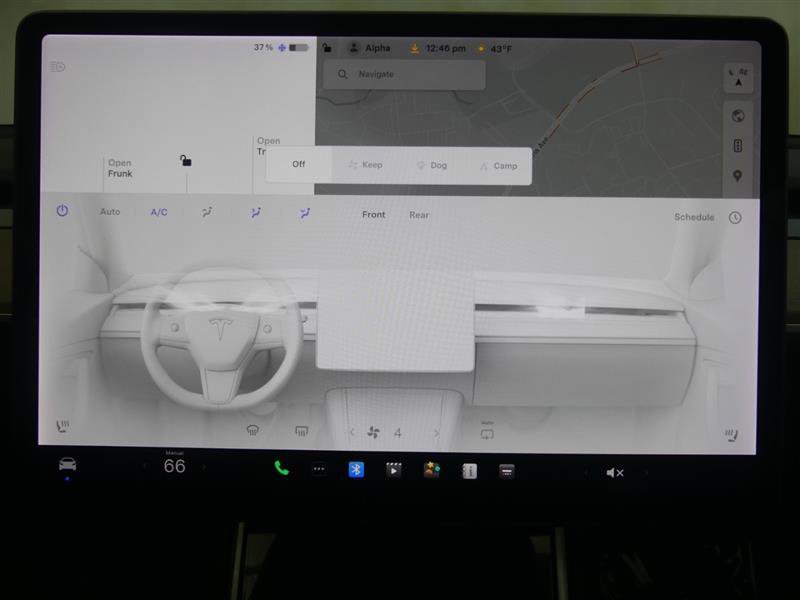This screenshot has width=800, height=600.
Task: Turn climate power off with the power icon
Action: coord(60,212)
